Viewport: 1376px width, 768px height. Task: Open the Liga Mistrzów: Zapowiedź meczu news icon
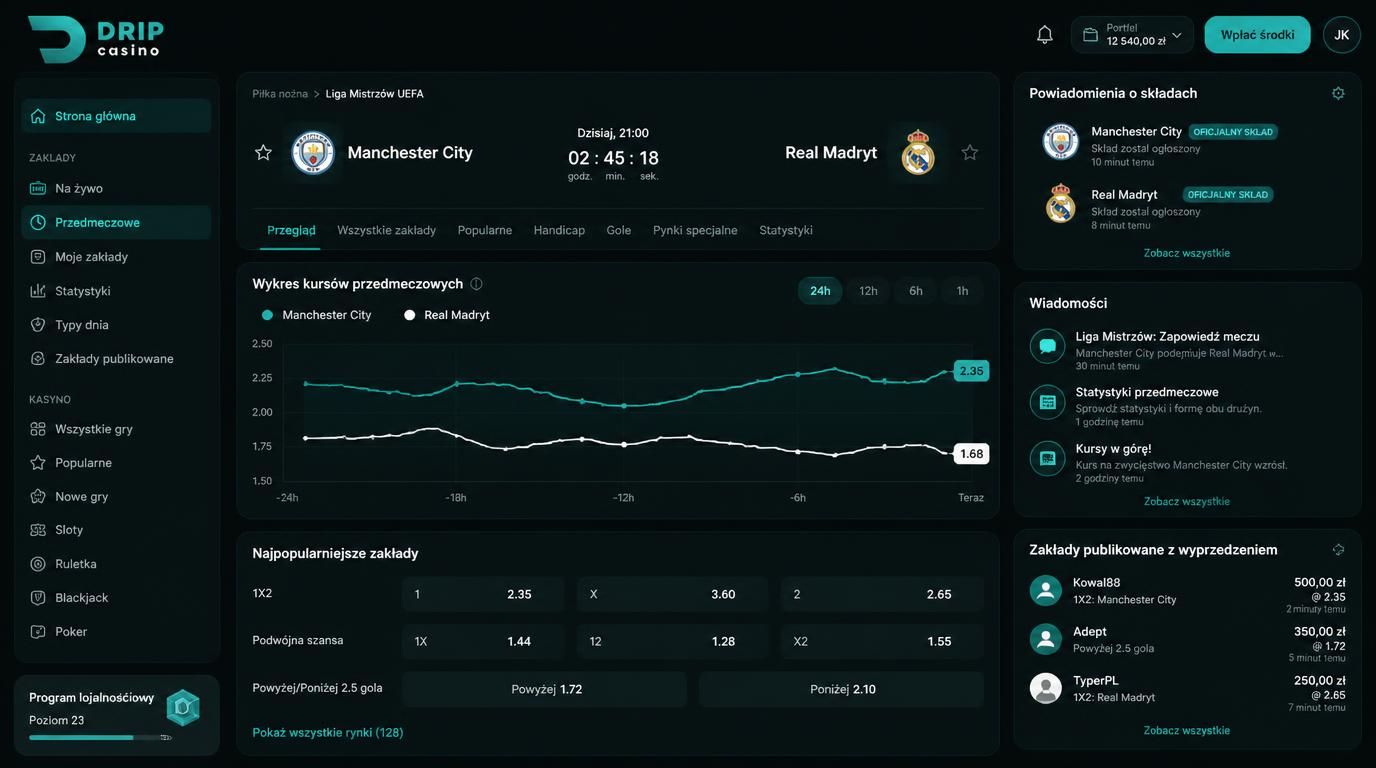tap(1047, 346)
